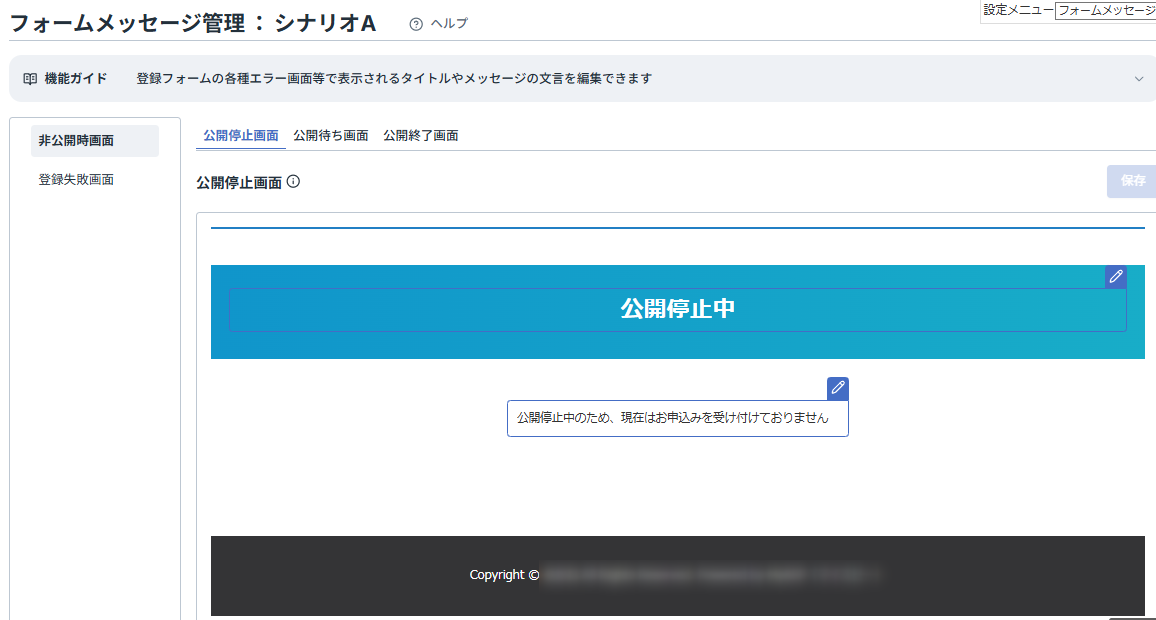Viewport: 1156px width, 620px height.
Task: Click the book icon beside 機能ガイド
Action: click(x=30, y=77)
